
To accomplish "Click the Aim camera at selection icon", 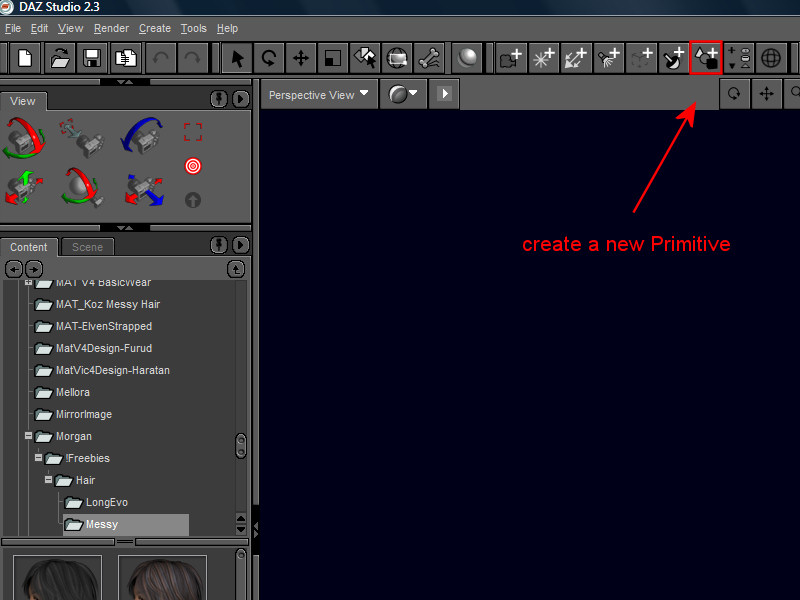I will click(81, 138).
